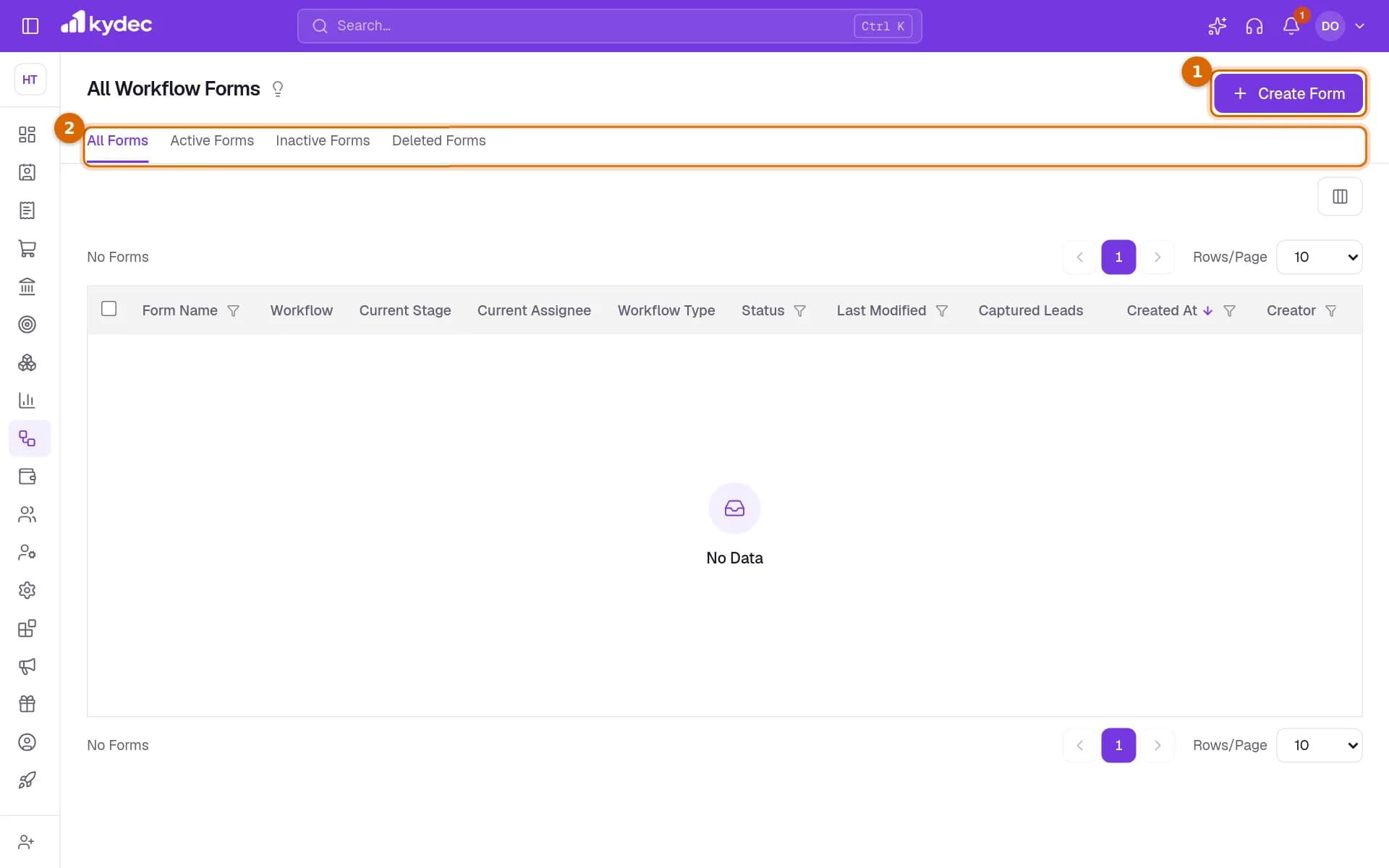
Task: Select the All Forms tab
Action: pos(117,140)
